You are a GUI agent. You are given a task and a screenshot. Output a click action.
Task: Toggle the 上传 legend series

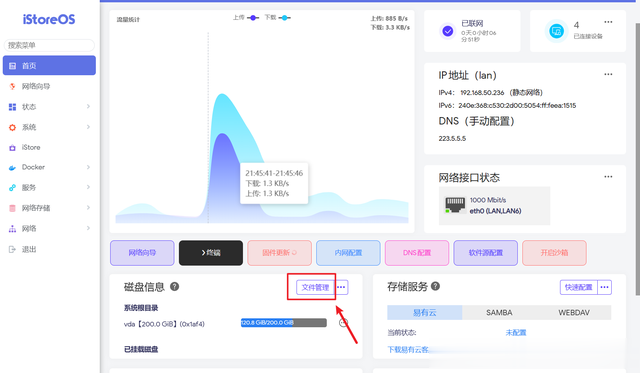(x=246, y=18)
